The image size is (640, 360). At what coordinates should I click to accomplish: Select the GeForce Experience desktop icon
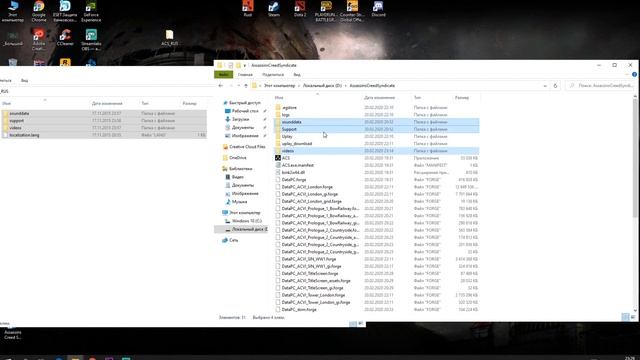[91, 11]
